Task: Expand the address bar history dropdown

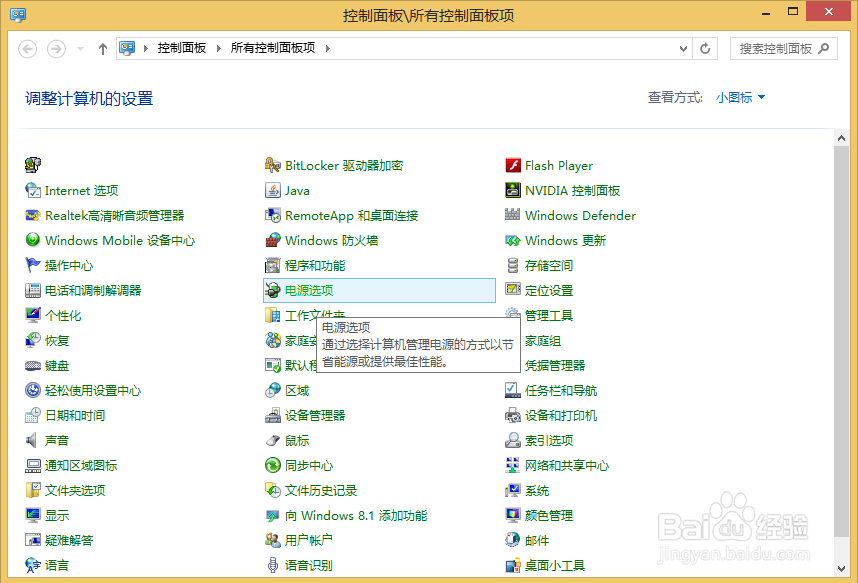Action: tap(683, 49)
